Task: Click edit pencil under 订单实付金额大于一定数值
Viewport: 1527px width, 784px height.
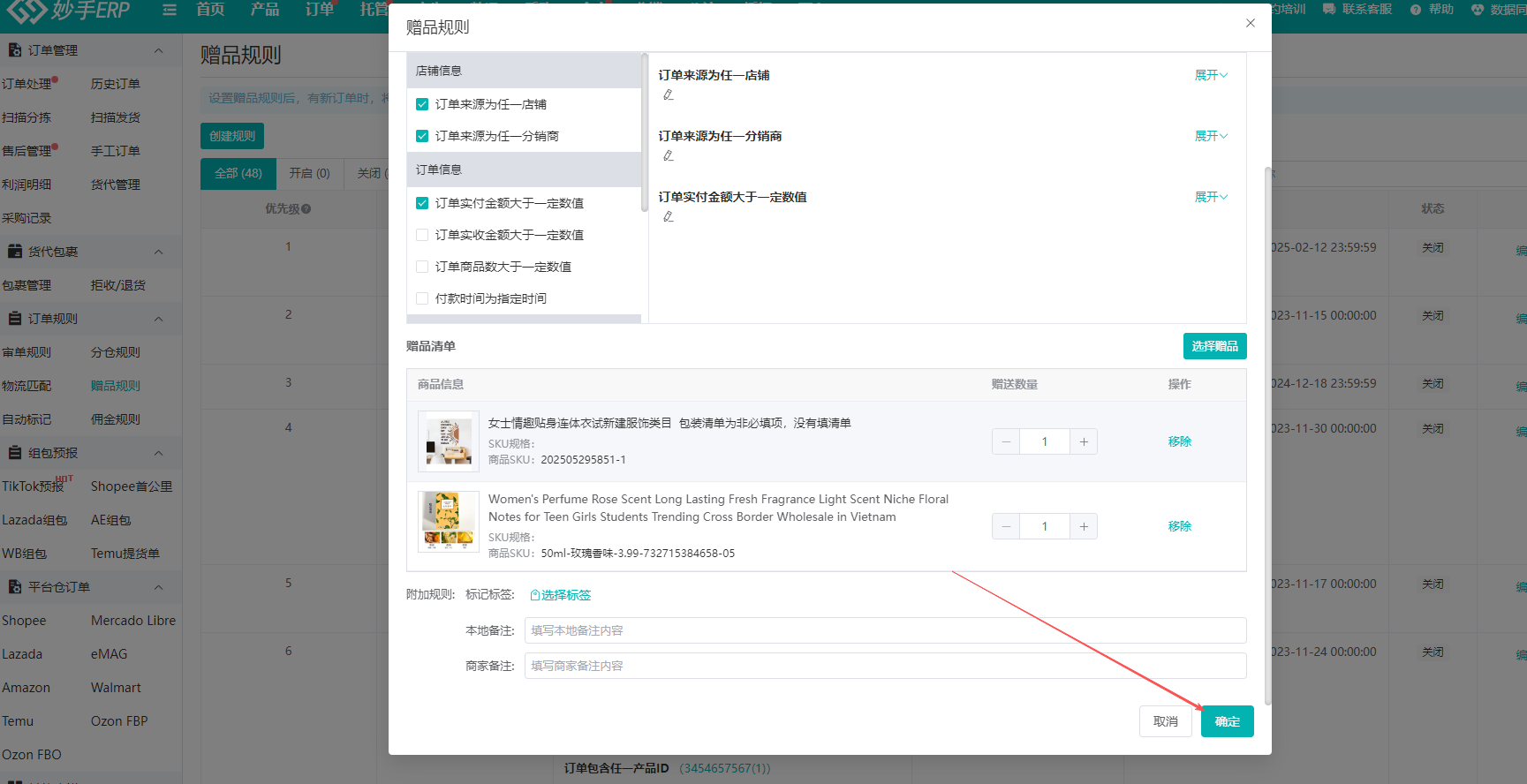Action: tap(669, 216)
